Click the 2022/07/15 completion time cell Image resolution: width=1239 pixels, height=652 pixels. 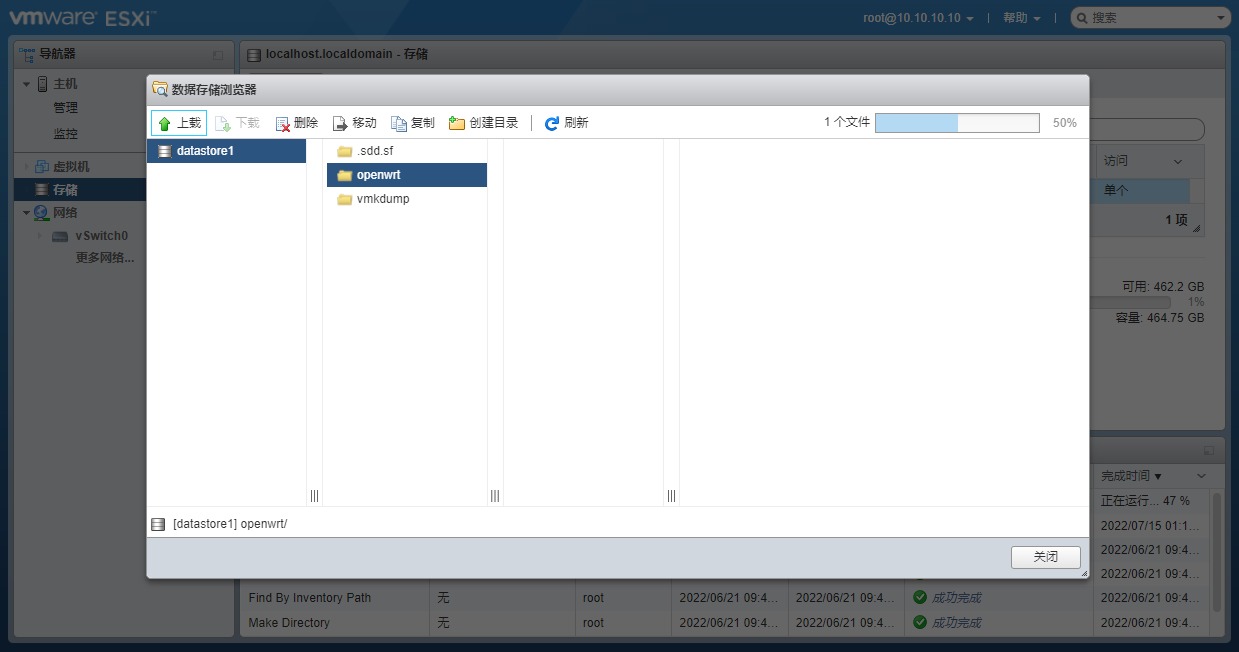(1150, 525)
